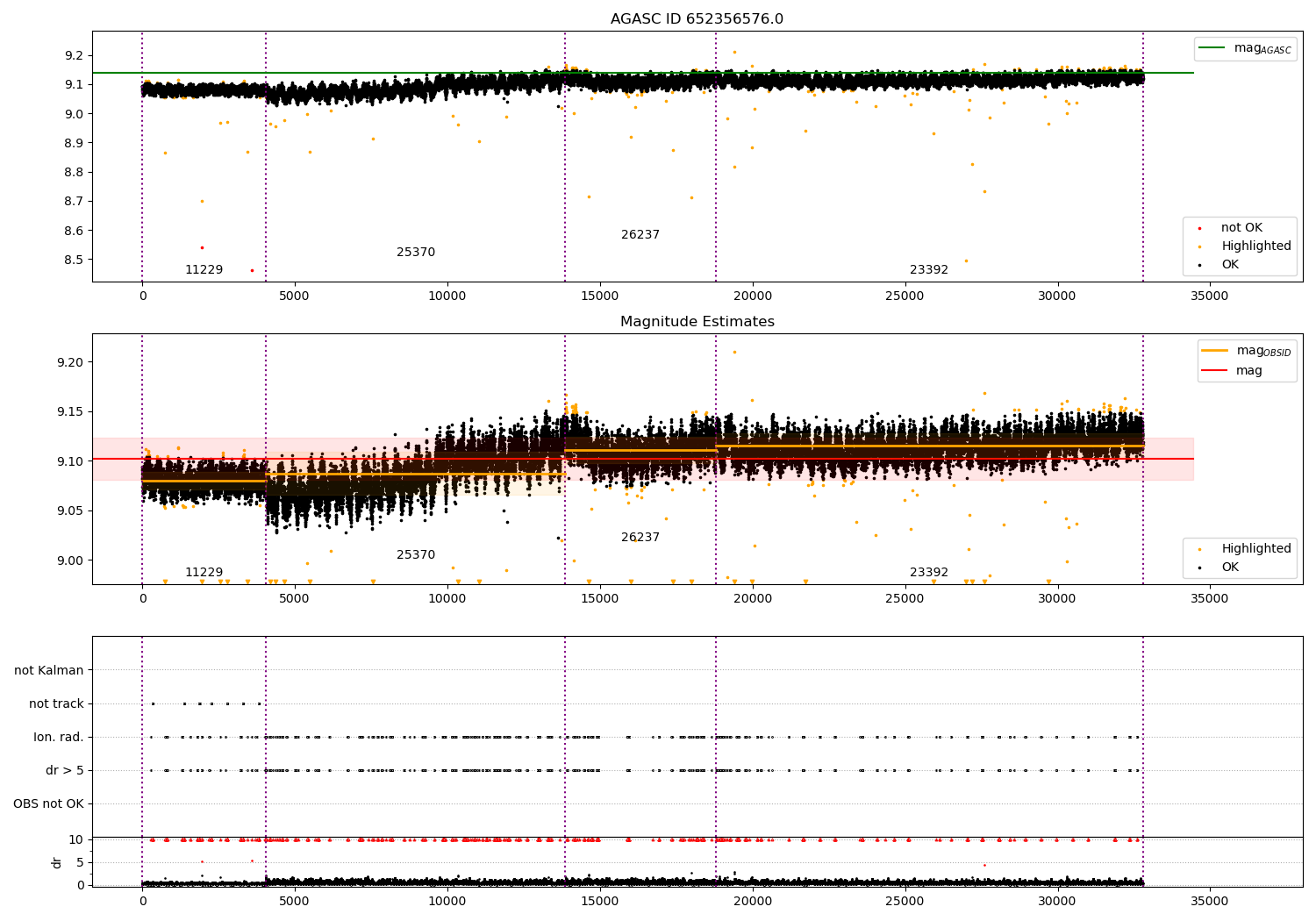Click the "OBS not OK" row label
Image resolution: width=1316 pixels, height=921 pixels.
pyautogui.click(x=48, y=803)
